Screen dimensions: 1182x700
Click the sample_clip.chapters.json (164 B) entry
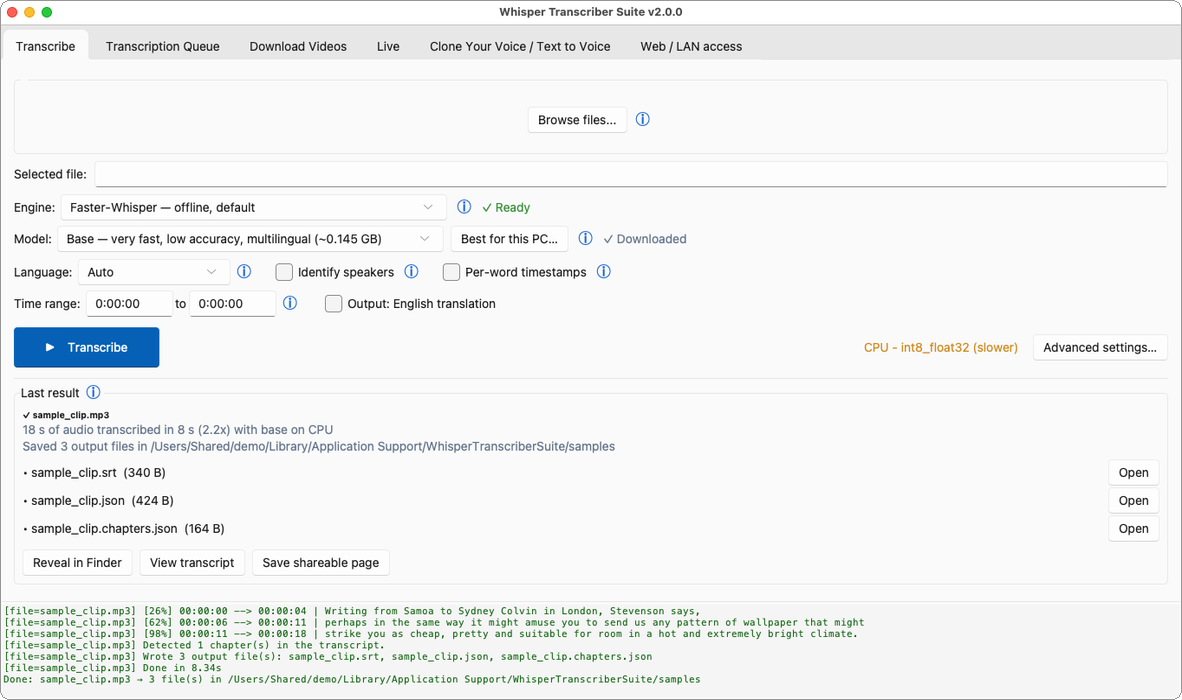click(x=124, y=528)
